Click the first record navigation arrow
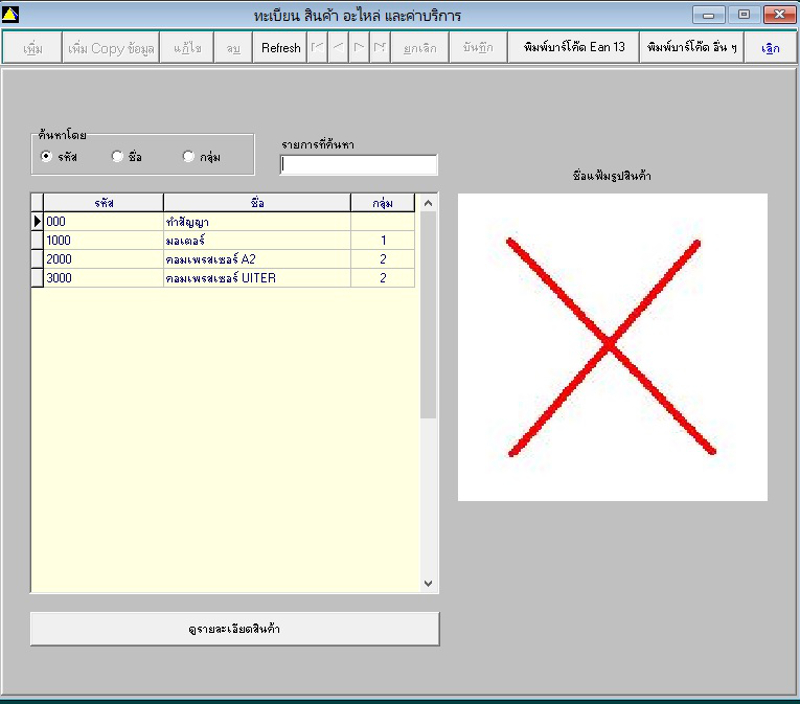Viewport: 800px width, 704px height. tap(317, 48)
